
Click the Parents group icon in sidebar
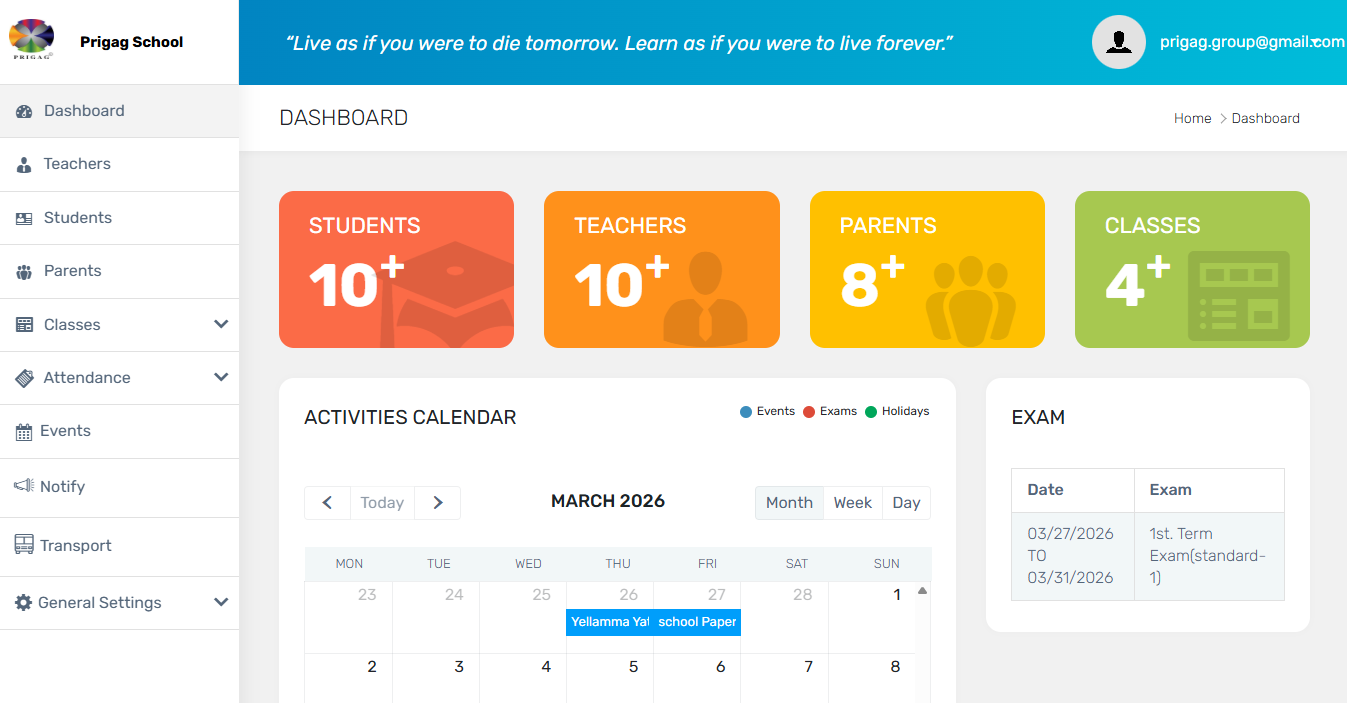pyautogui.click(x=24, y=272)
